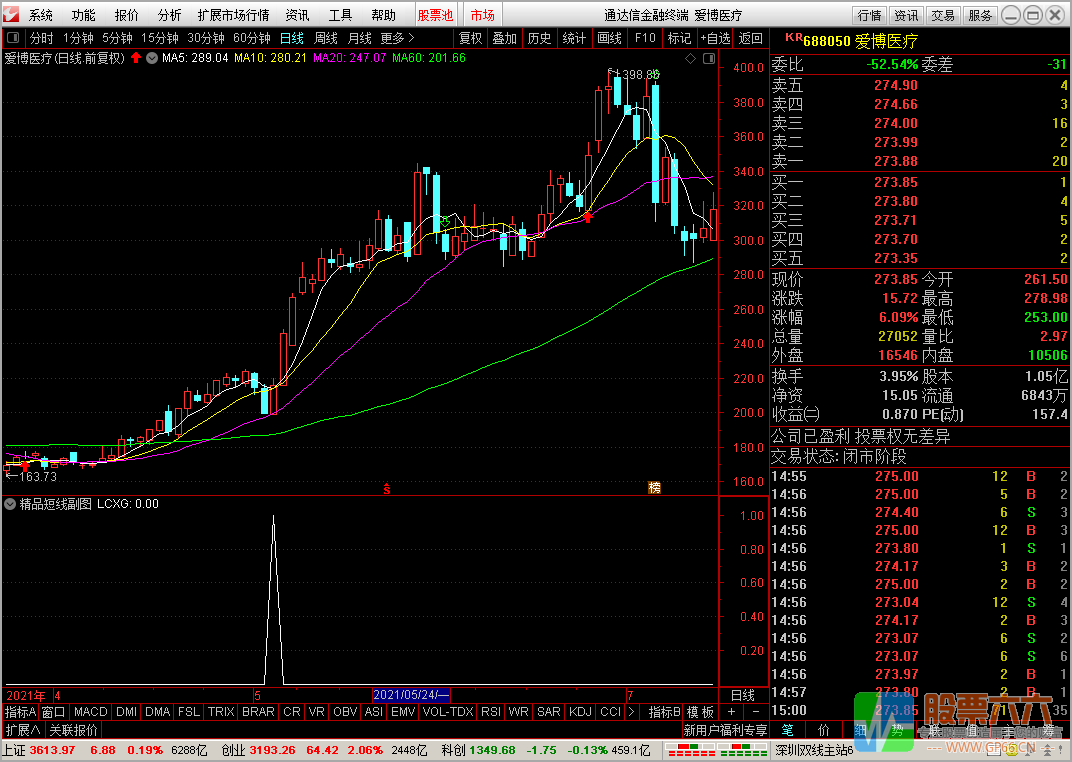1072x762 pixels.
Task: Click the 行情 button at top right
Action: point(870,15)
